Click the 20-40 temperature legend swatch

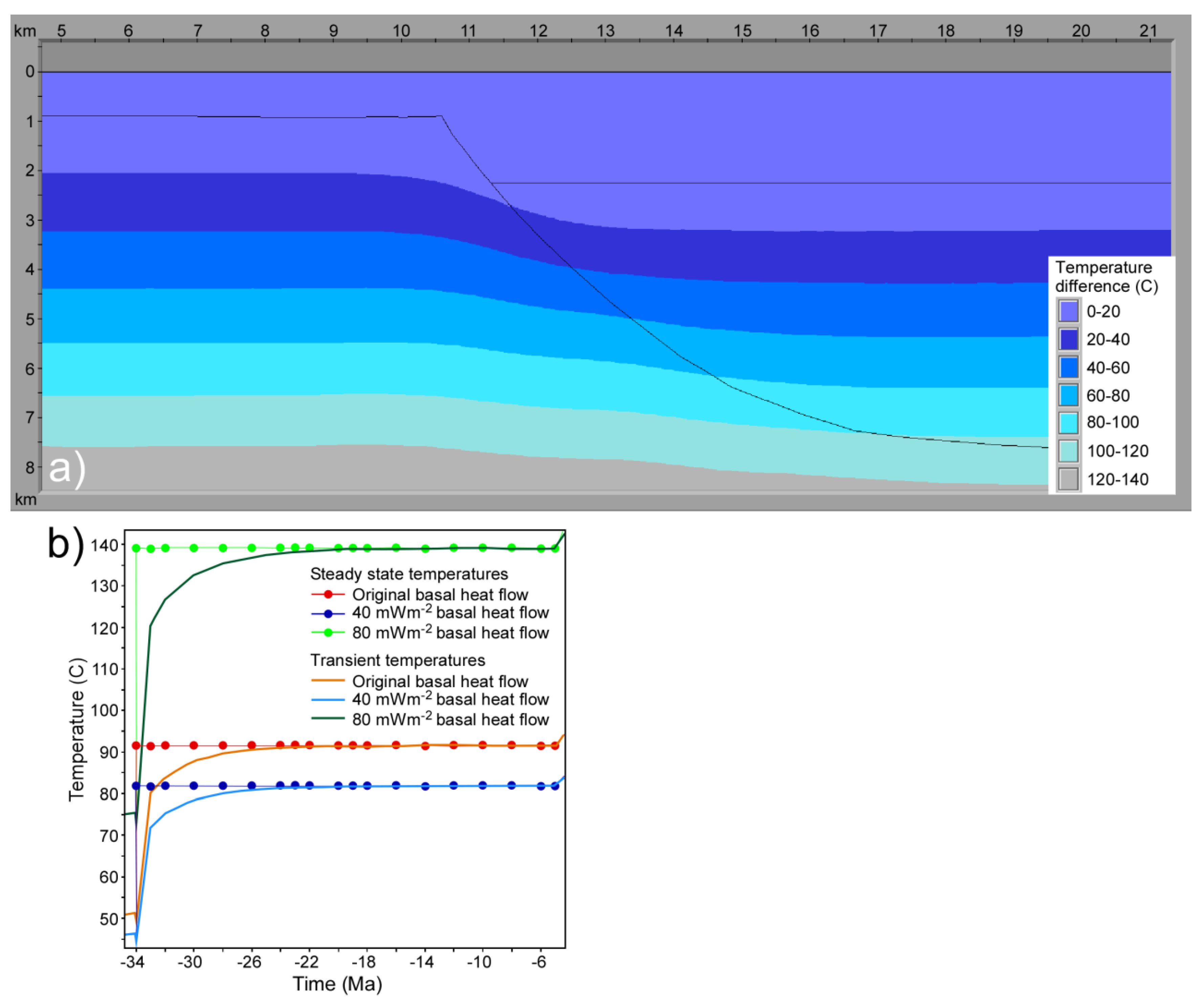1069,339
